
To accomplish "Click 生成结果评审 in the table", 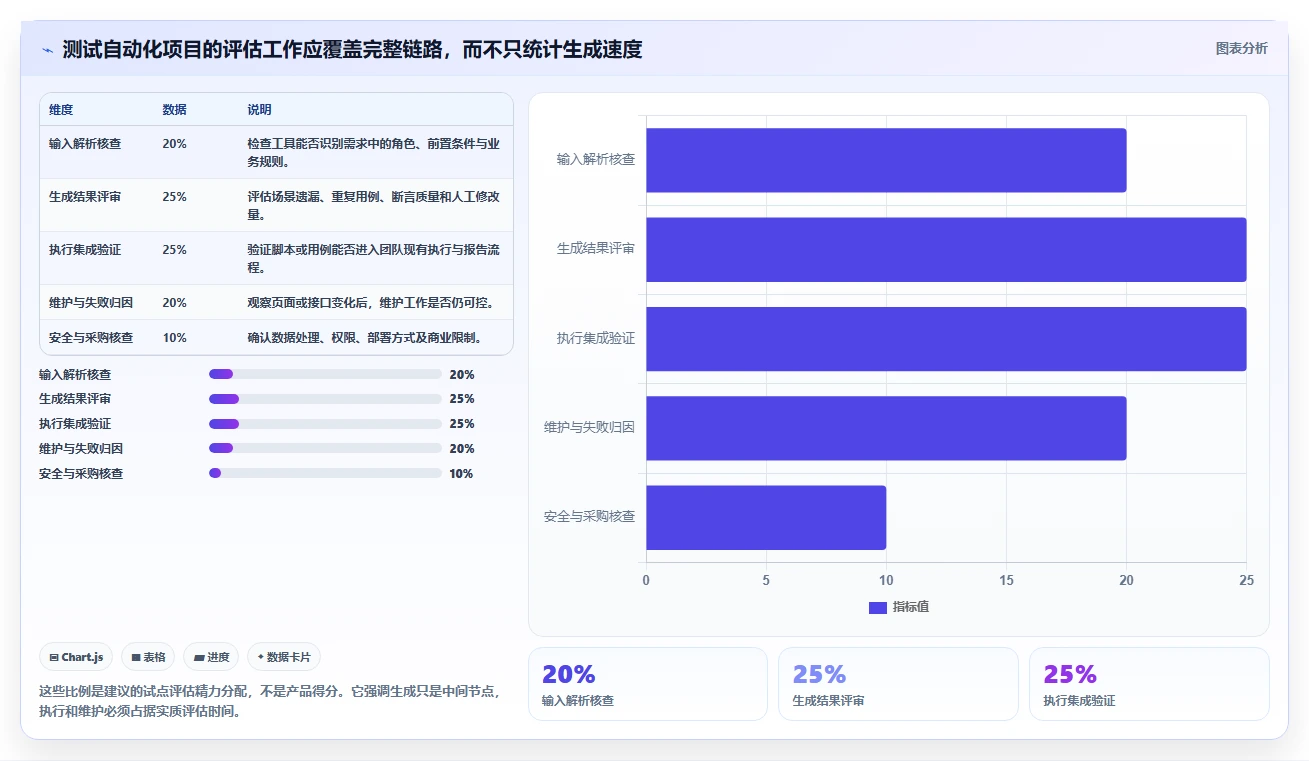I will pos(85,197).
